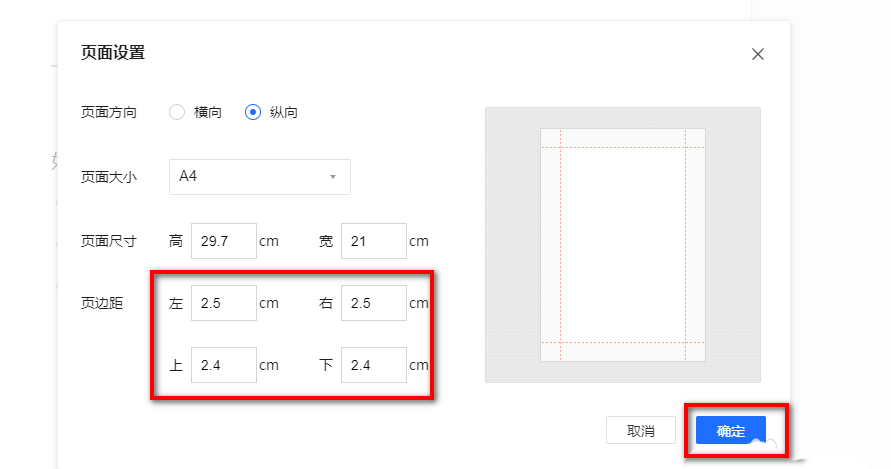The height and width of the screenshot is (469, 891).
Task: Click the 页面大小 label
Action: (109, 177)
